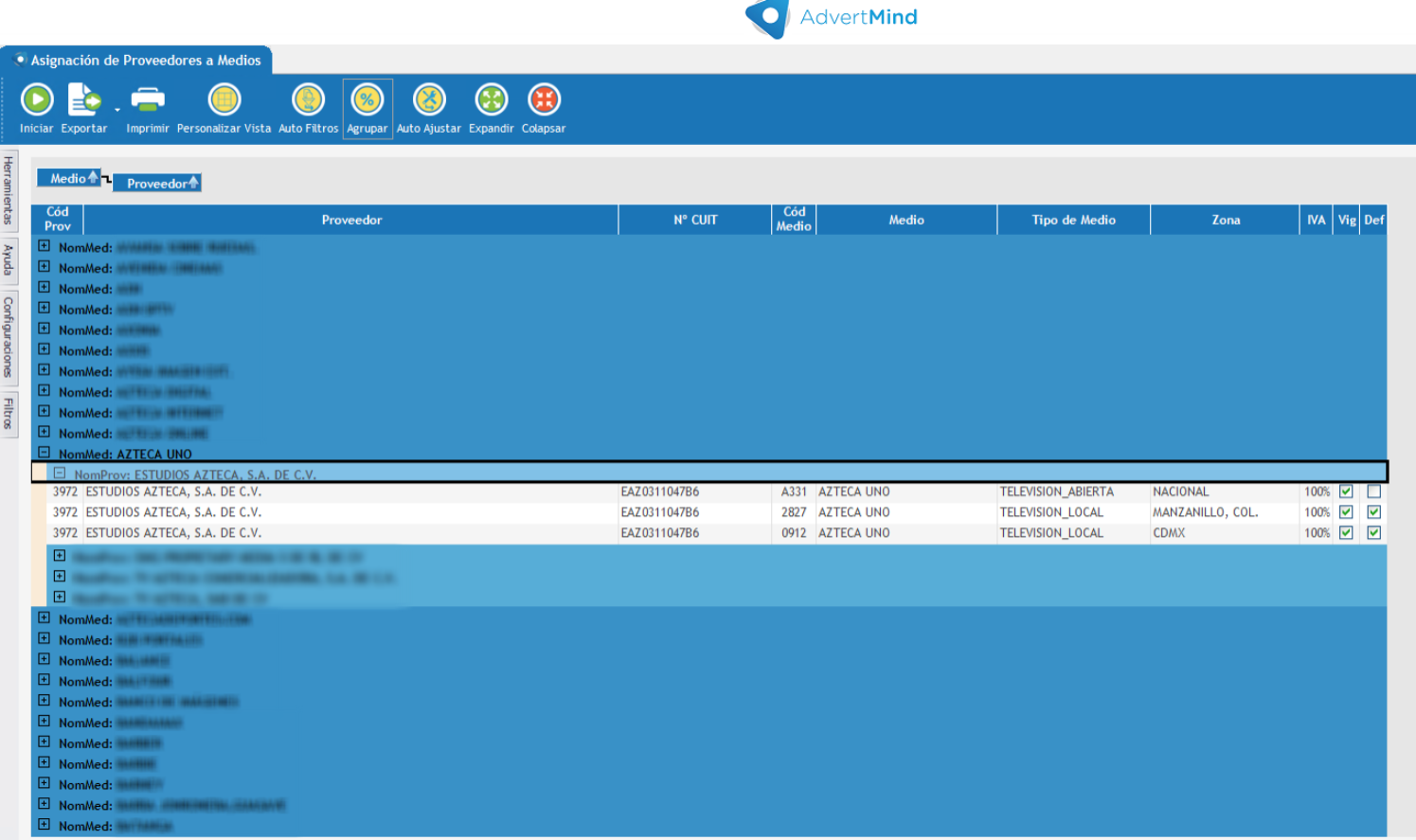The width and height of the screenshot is (1416, 840).
Task: Sort by the Proveedor column header
Action: pyautogui.click(x=351, y=220)
